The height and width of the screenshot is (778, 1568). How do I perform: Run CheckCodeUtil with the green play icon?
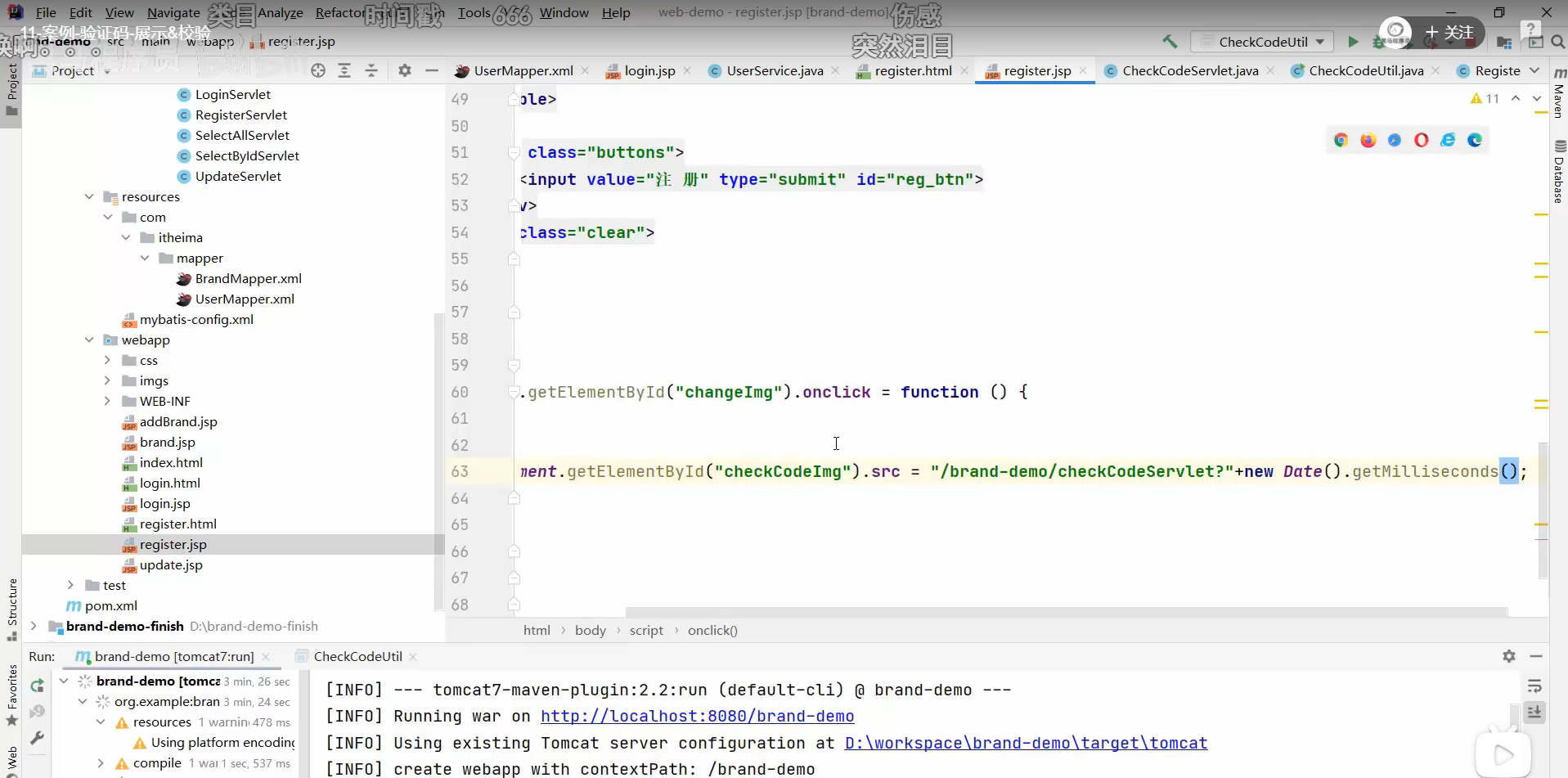tap(1353, 42)
